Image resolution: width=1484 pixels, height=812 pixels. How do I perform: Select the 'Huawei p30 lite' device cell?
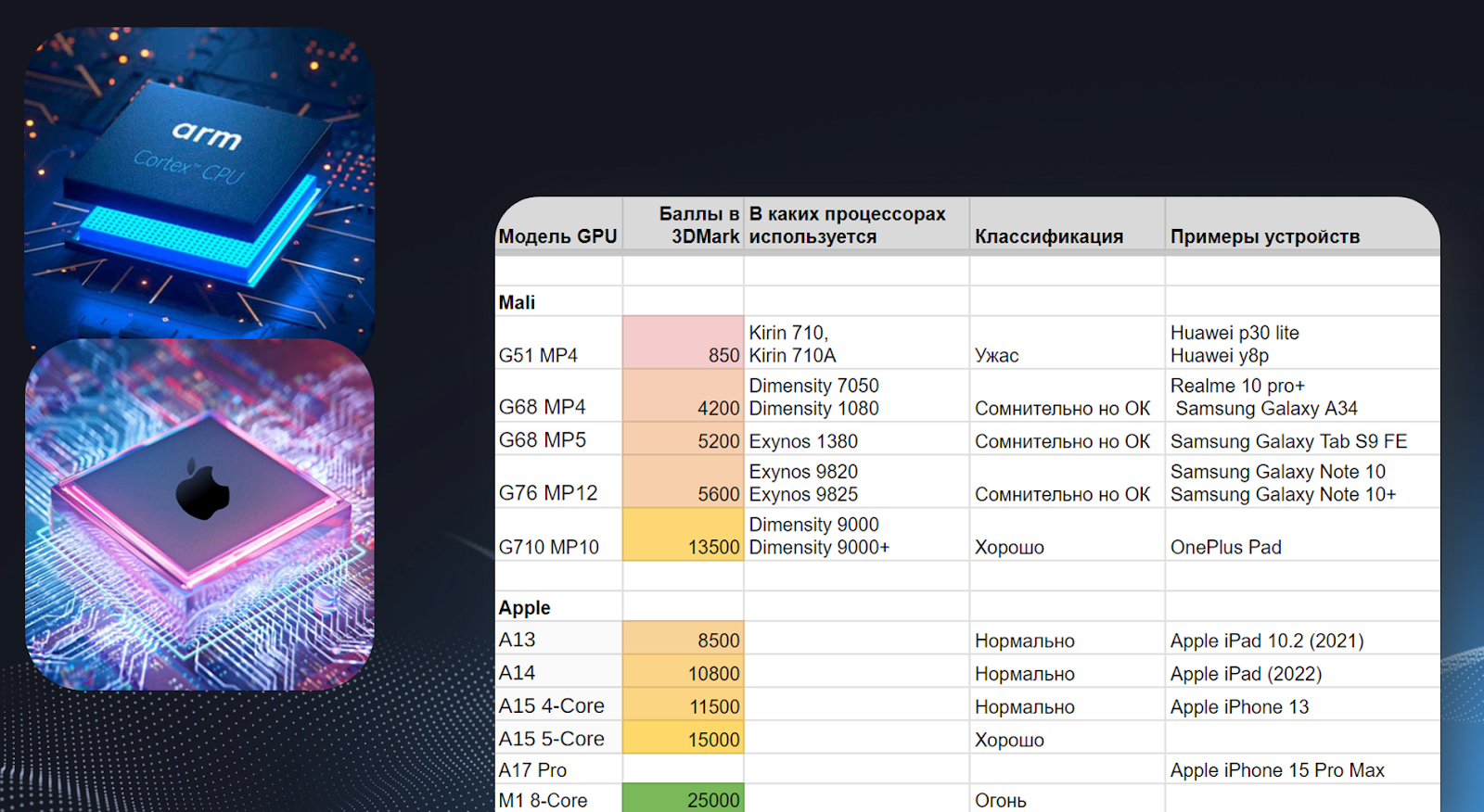point(1302,343)
